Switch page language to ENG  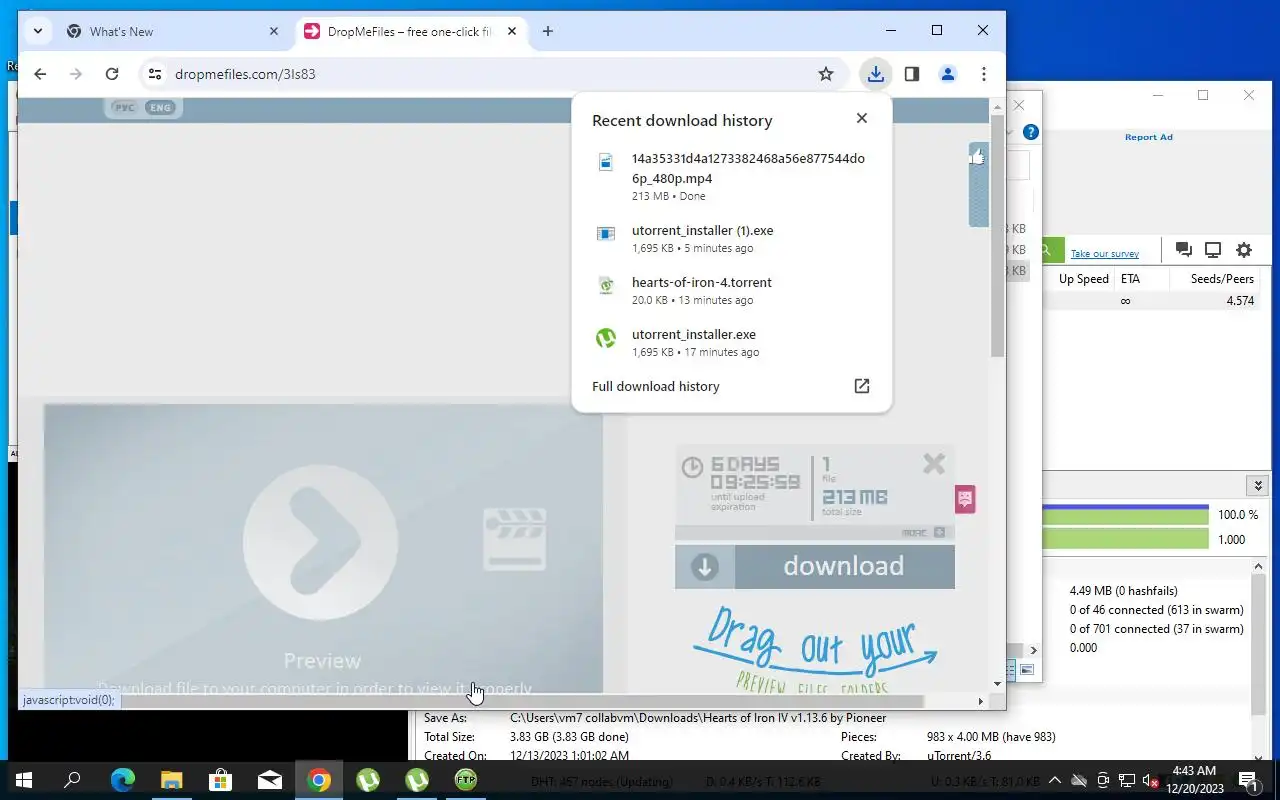160,107
